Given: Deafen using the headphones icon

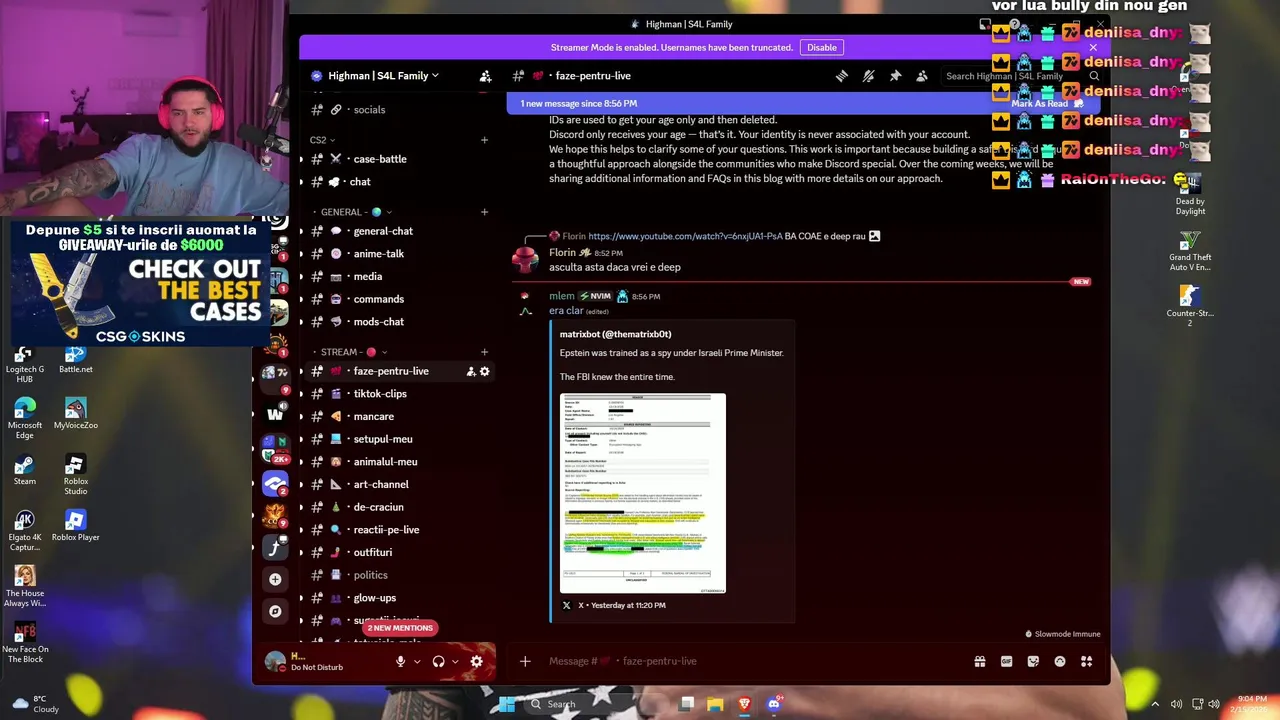Looking at the screenshot, I should pos(438,661).
